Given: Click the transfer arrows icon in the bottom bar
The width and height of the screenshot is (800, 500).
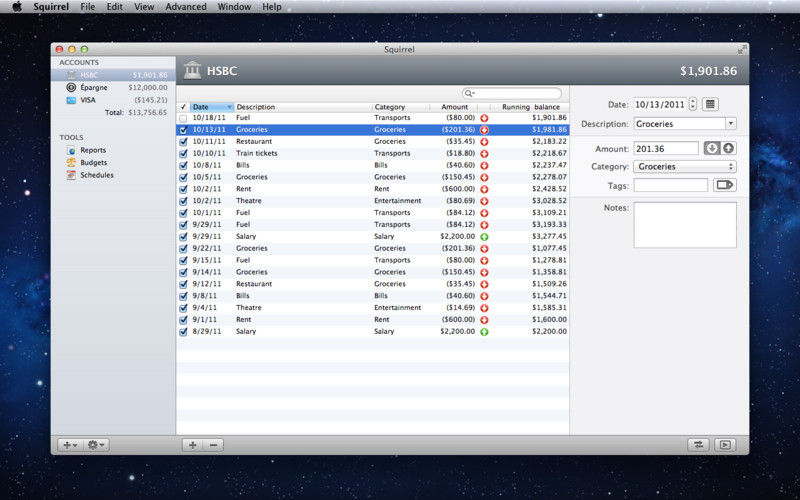Looking at the screenshot, I should coord(698,445).
